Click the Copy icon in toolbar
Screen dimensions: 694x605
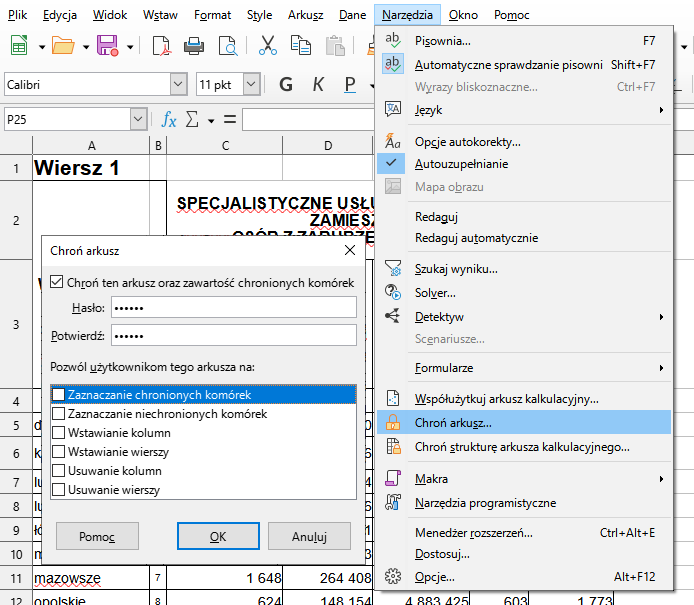point(302,46)
